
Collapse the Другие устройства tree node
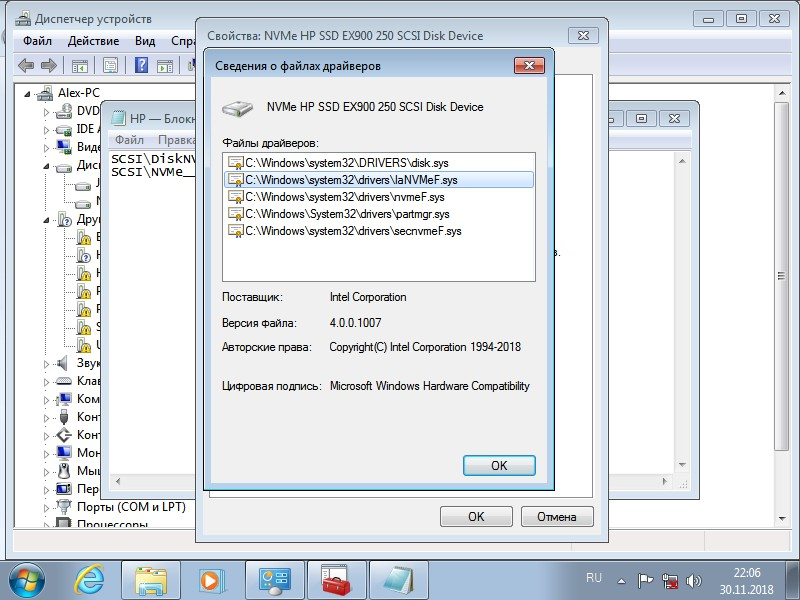tap(46, 220)
